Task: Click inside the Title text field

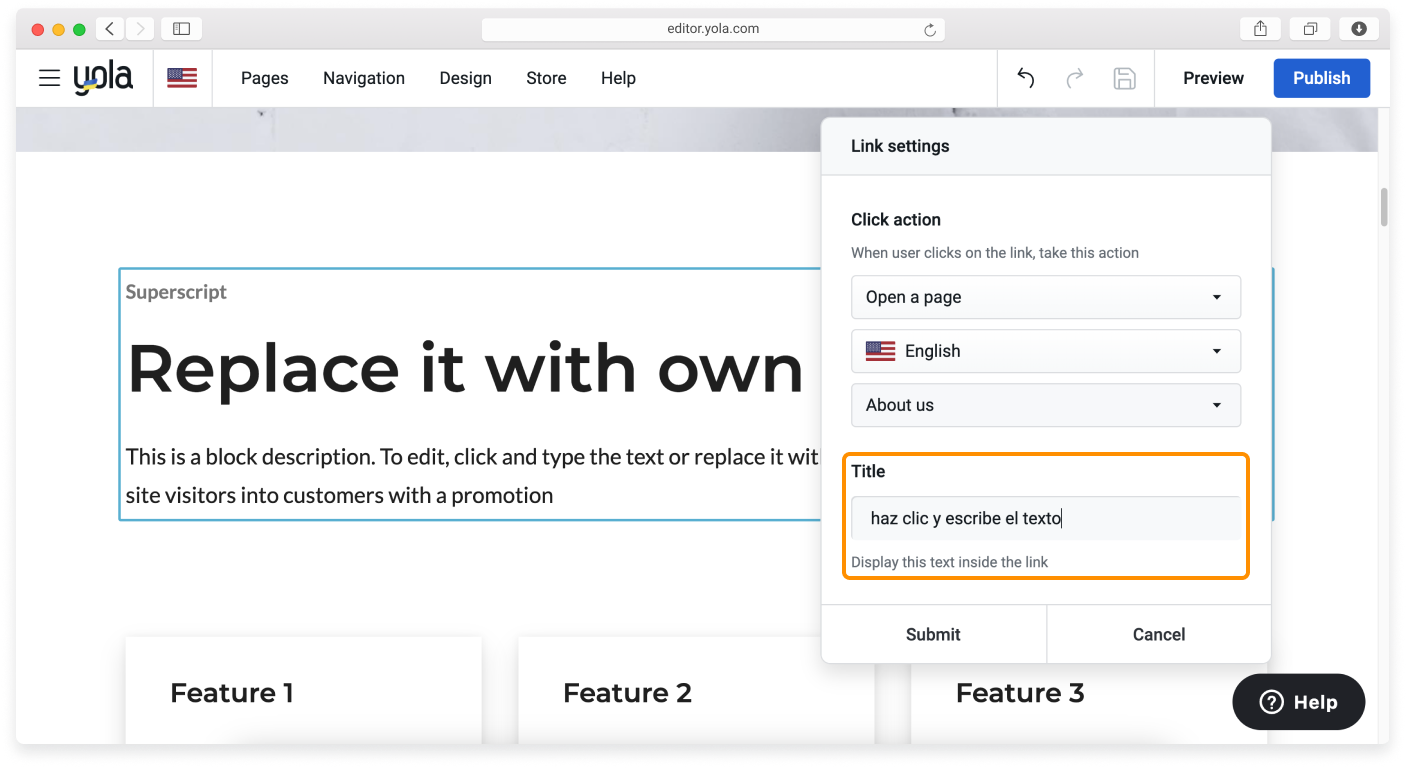Action: coord(1045,518)
